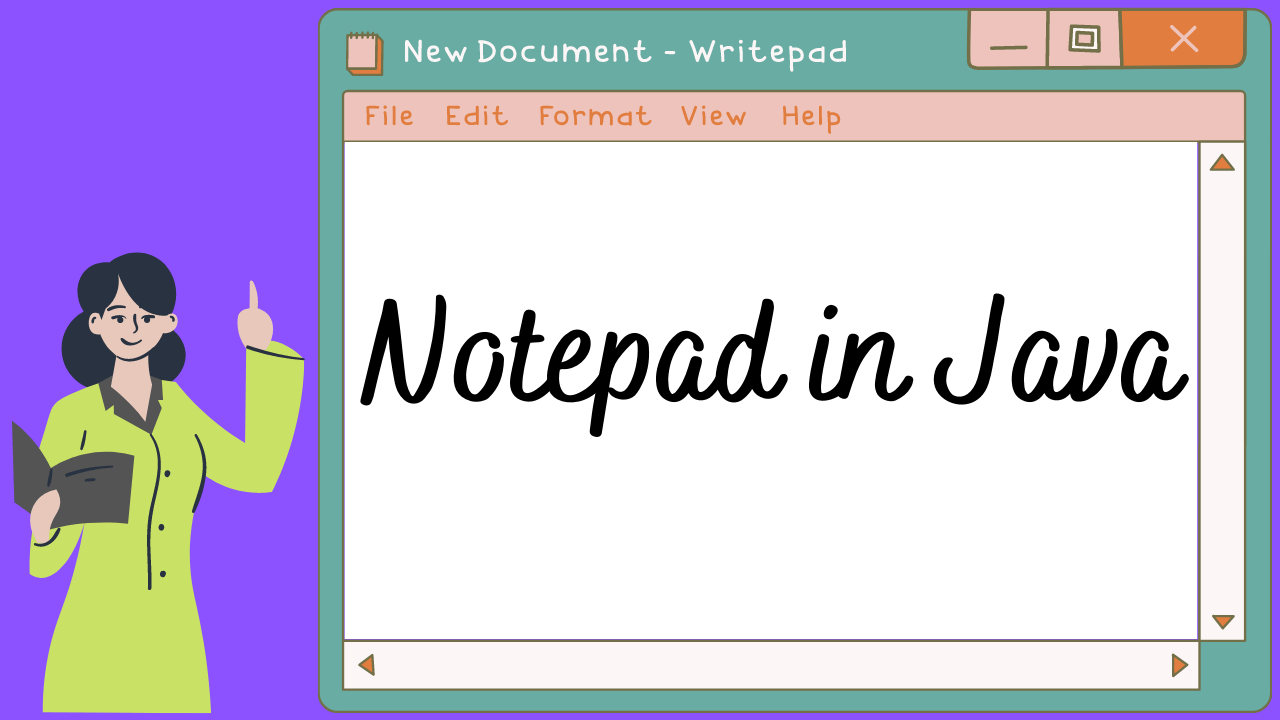
Task: Open the Edit menu
Action: 476,116
